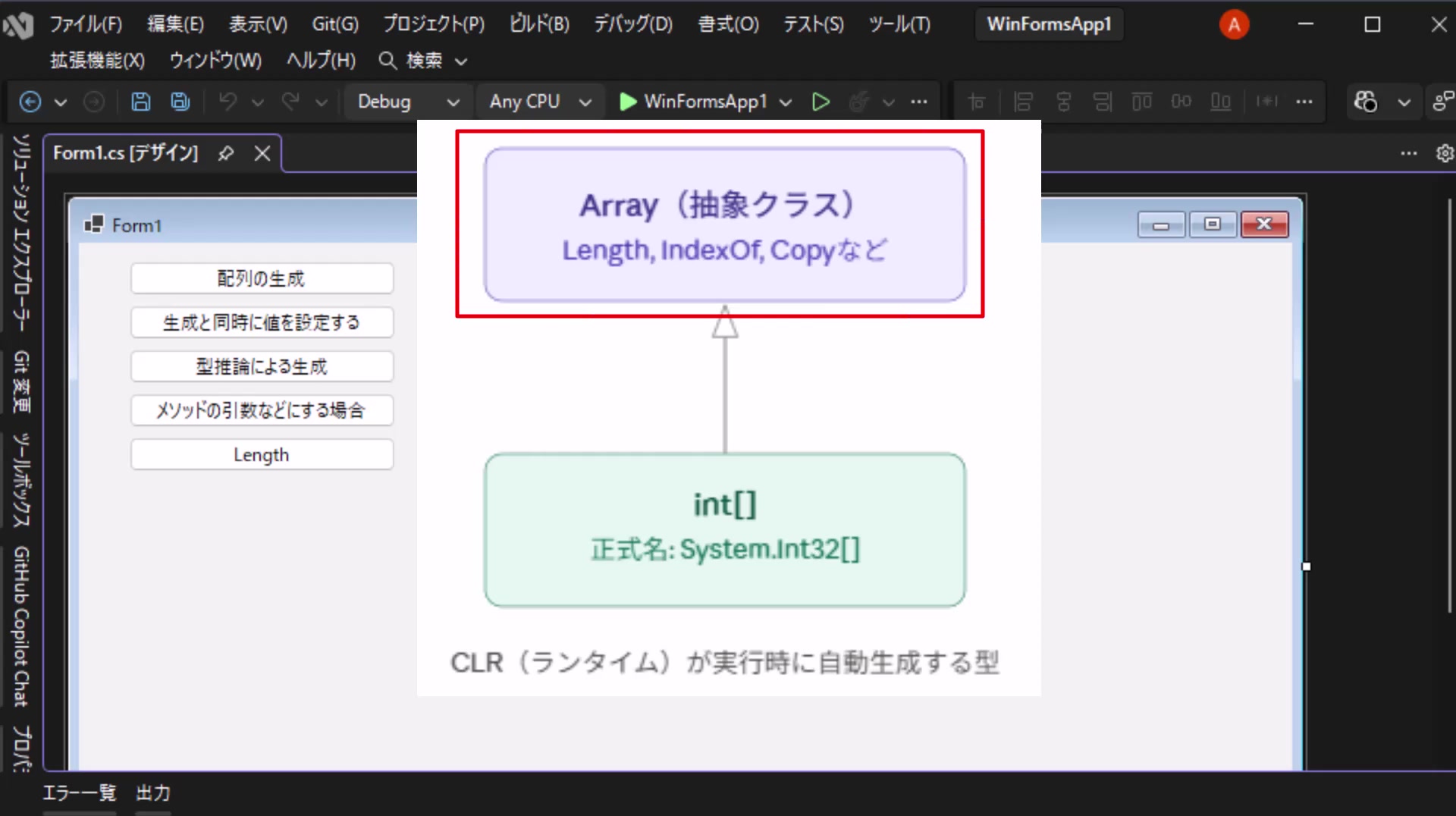This screenshot has width=1456, height=816.
Task: Click the 型推論による生成 button
Action: [x=262, y=366]
